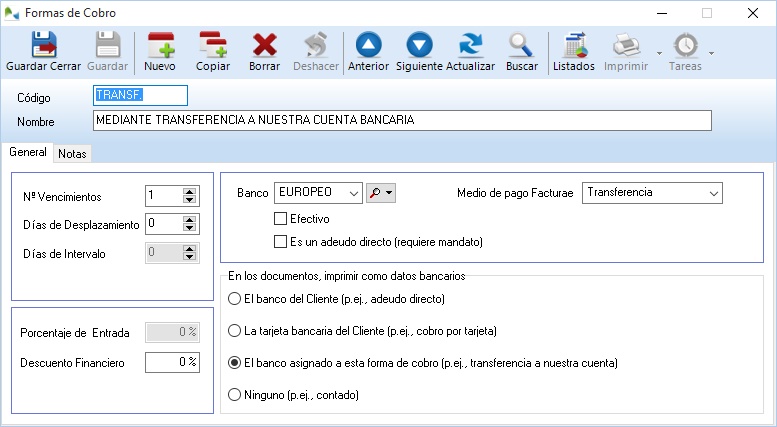Click the Código field TRANSF.
The height and width of the screenshot is (427, 777).
(x=140, y=95)
